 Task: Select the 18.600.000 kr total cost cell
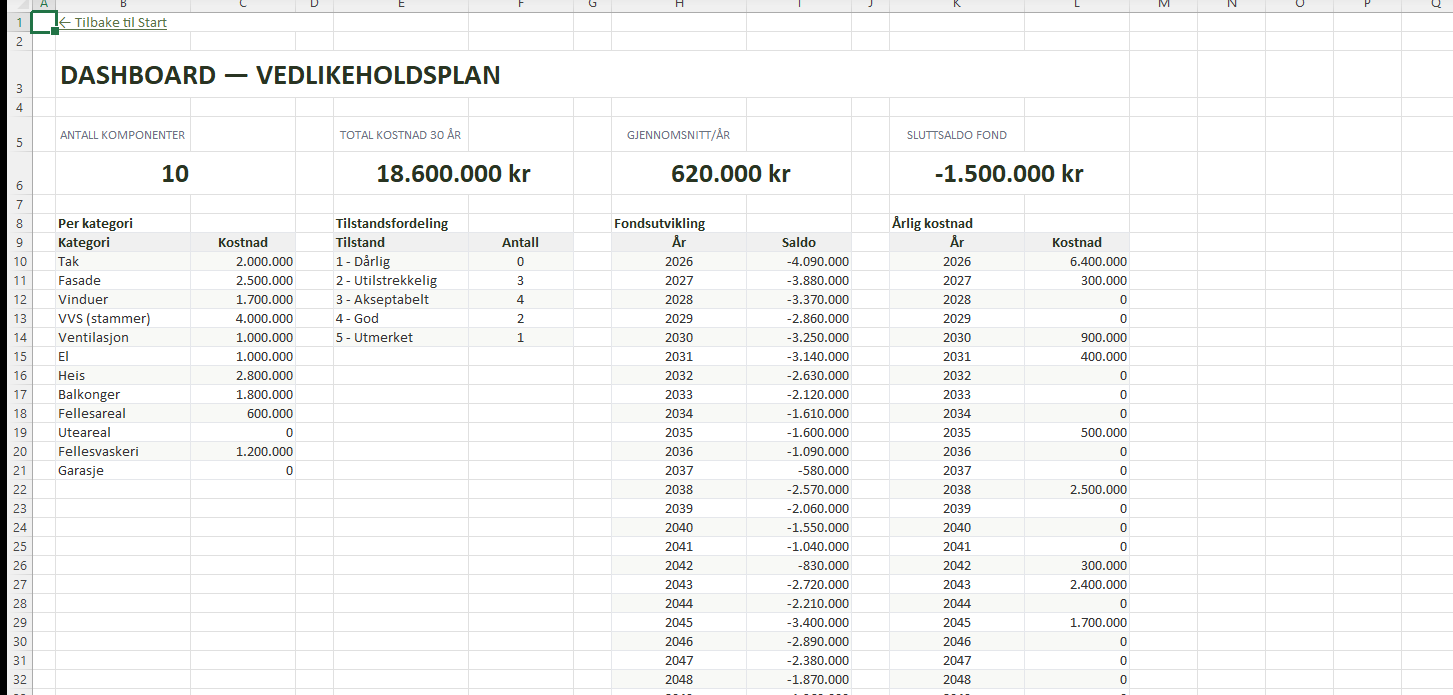pyautogui.click(x=453, y=174)
